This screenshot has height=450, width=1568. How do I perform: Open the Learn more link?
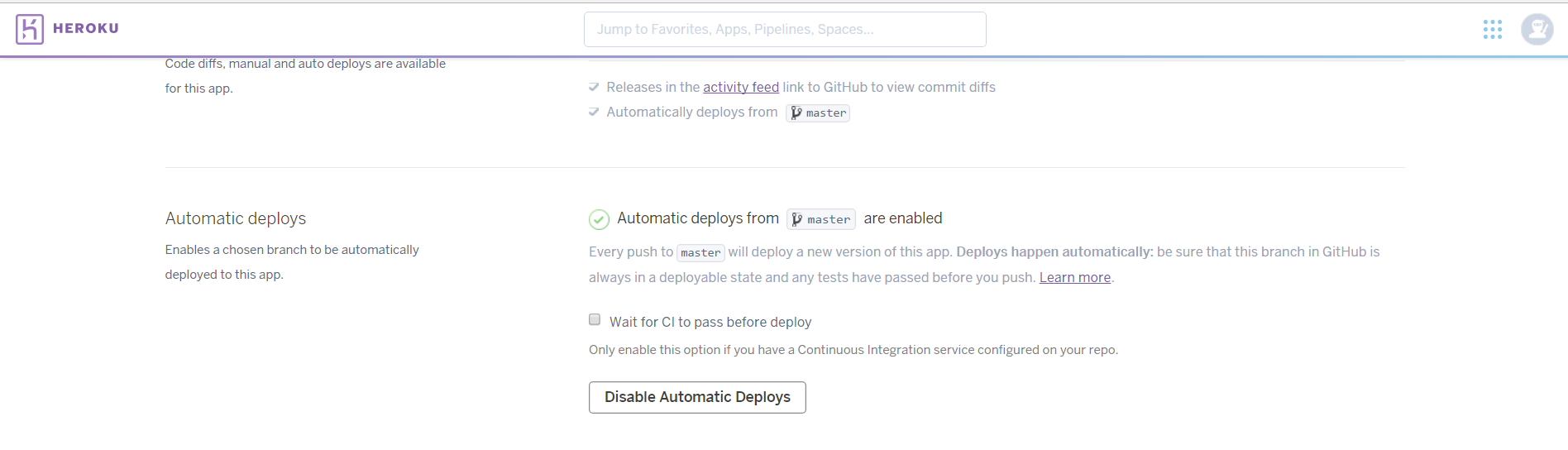click(x=1074, y=277)
